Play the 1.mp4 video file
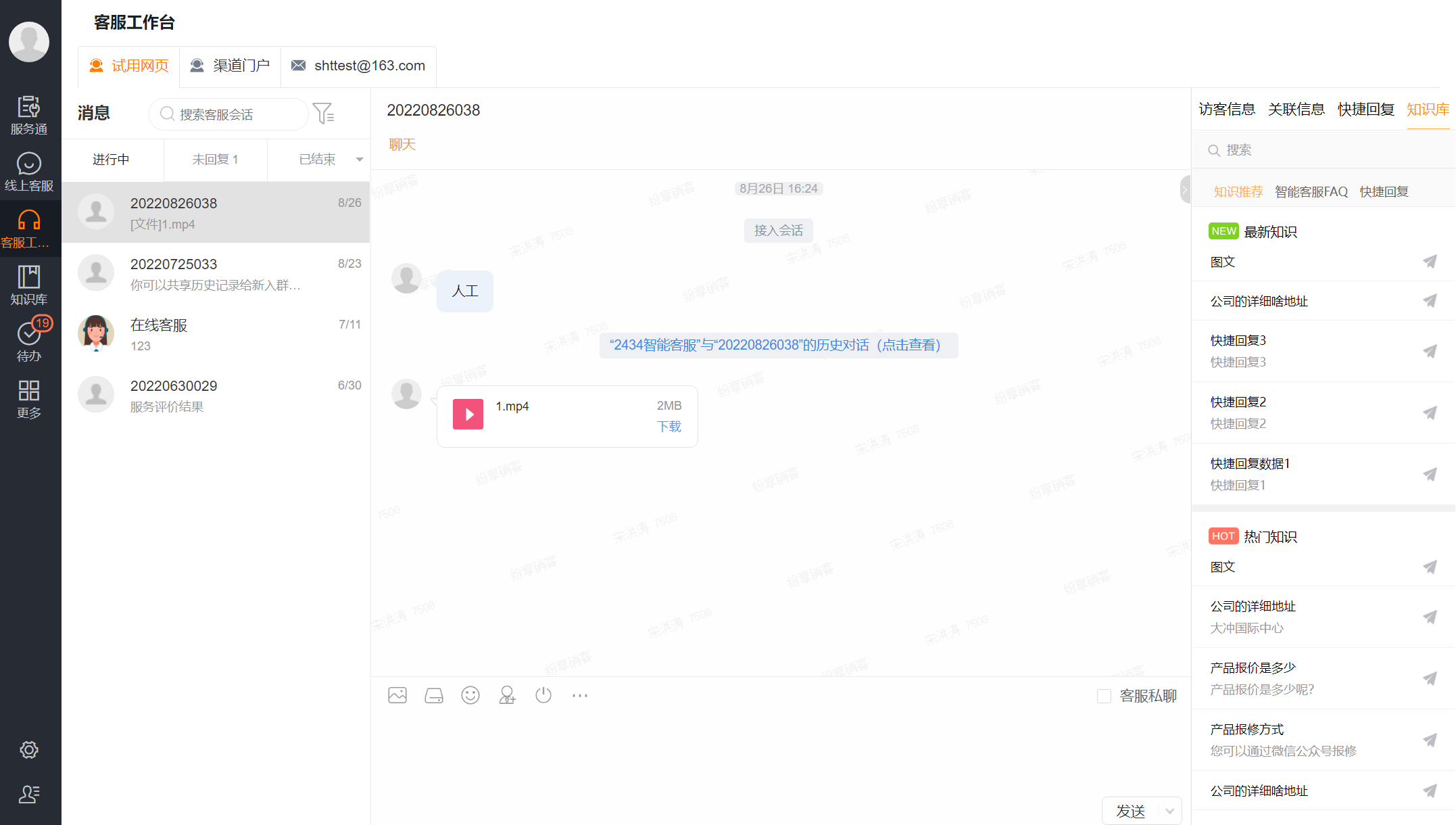The height and width of the screenshot is (825, 1456). [468, 414]
